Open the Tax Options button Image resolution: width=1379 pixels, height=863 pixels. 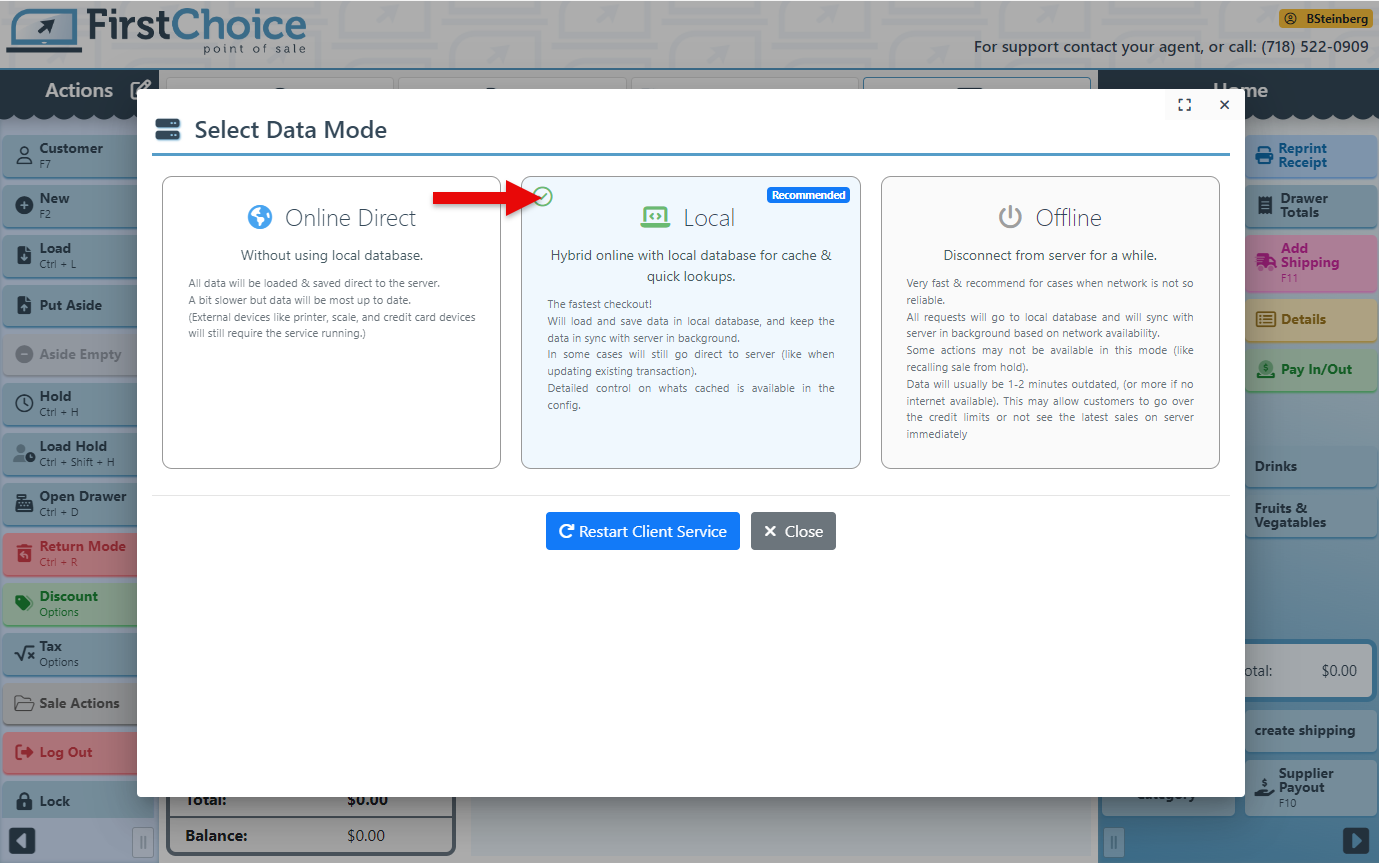point(69,653)
